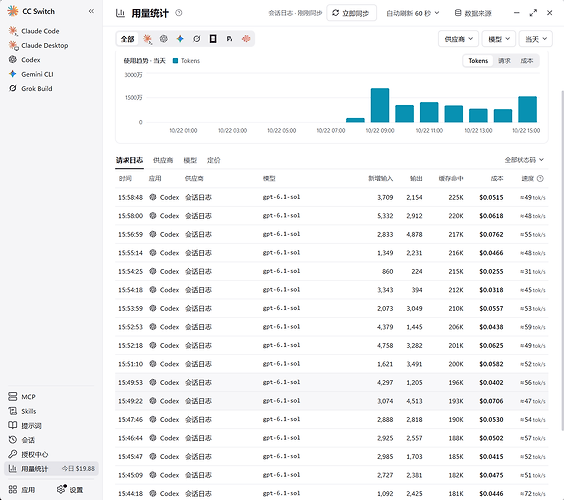
Task: Select 用量统计 in the sidebar
Action: [x=51, y=468]
